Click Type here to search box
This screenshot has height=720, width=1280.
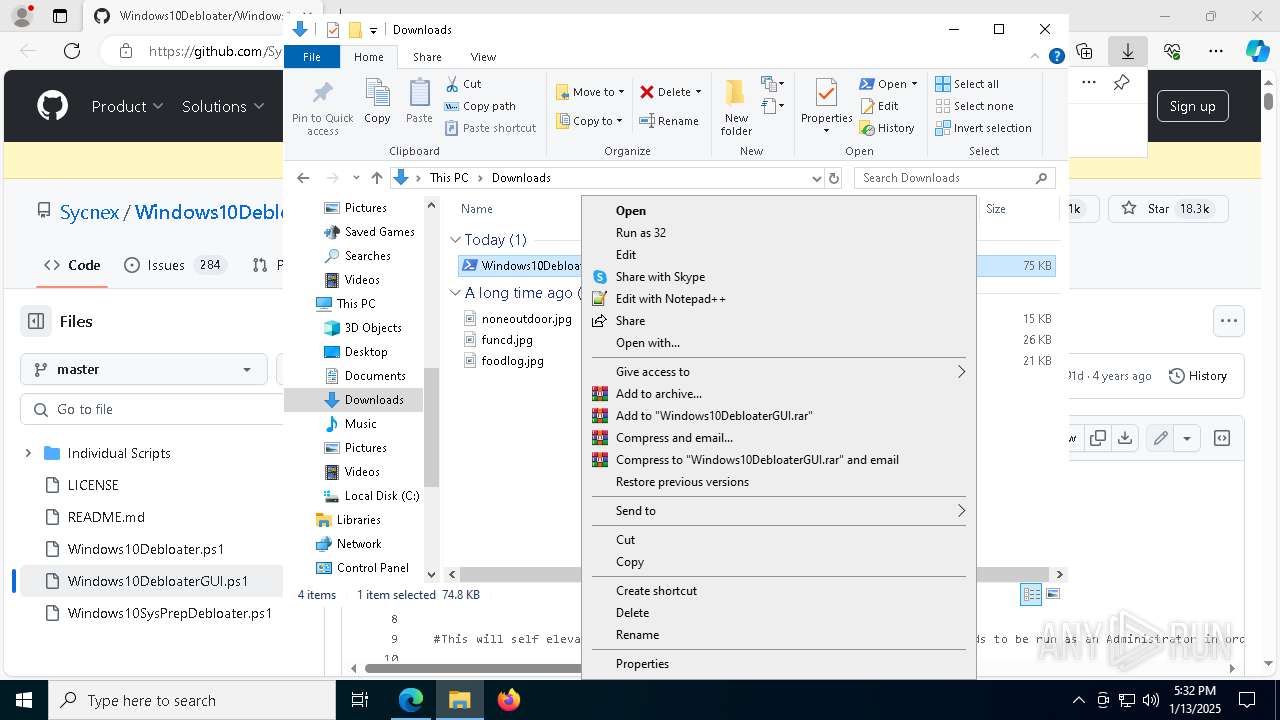[x=192, y=700]
